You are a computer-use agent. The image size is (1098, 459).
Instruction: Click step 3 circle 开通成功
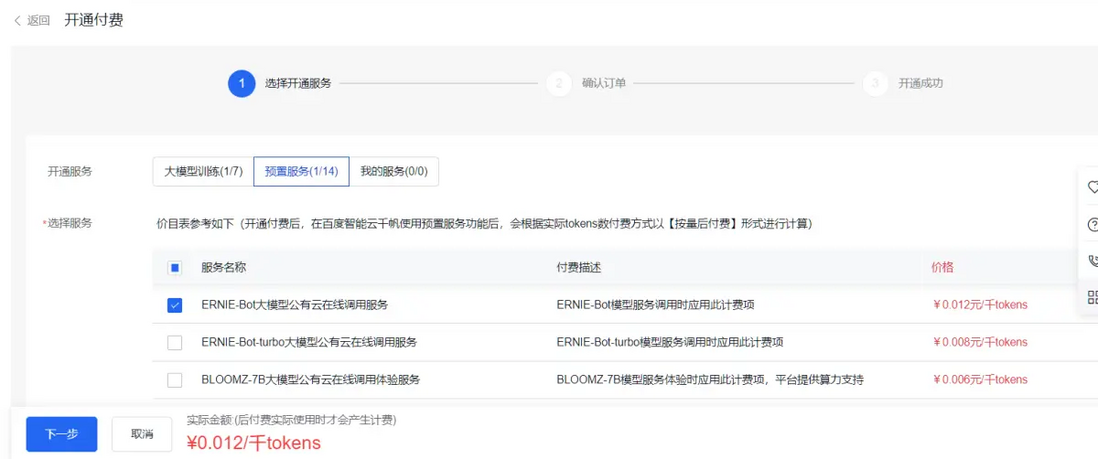click(x=875, y=83)
